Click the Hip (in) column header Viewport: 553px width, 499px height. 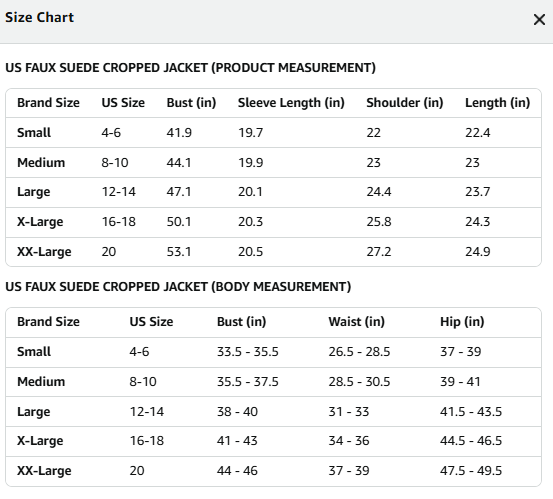coord(462,322)
